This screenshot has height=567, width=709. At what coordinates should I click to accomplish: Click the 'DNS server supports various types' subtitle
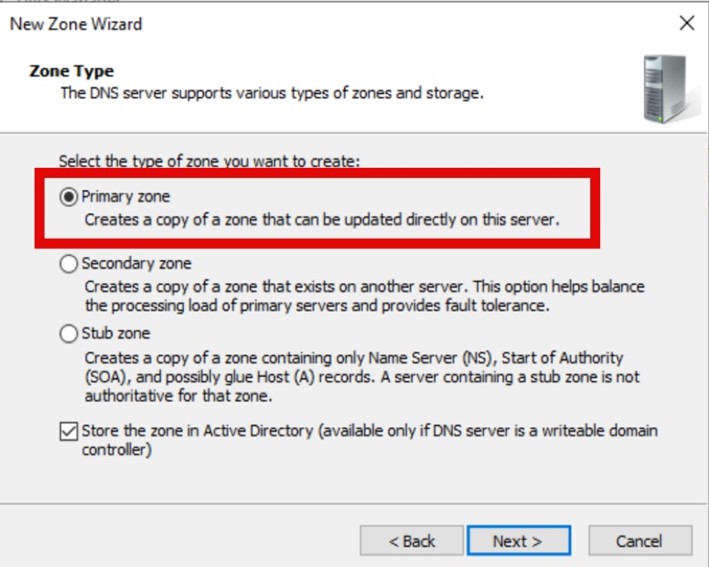click(x=272, y=93)
